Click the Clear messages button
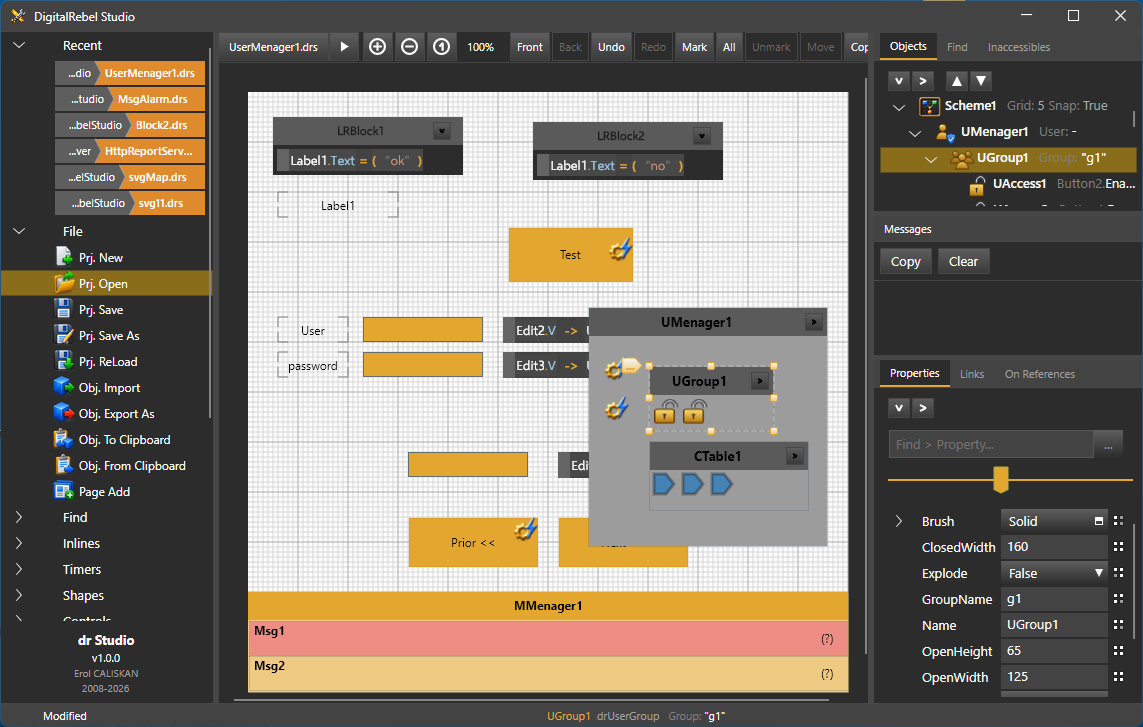 [x=963, y=261]
